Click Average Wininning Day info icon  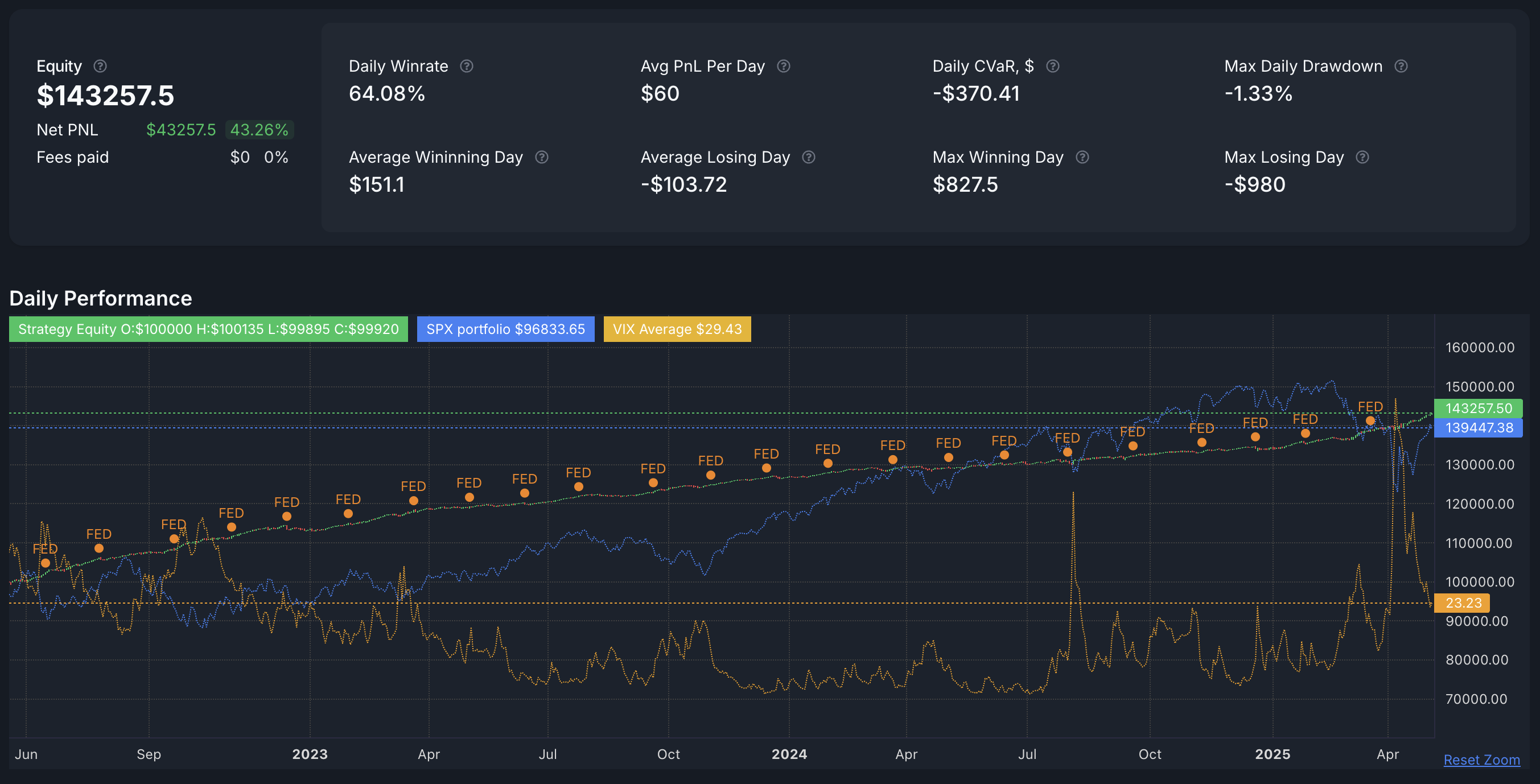point(542,157)
